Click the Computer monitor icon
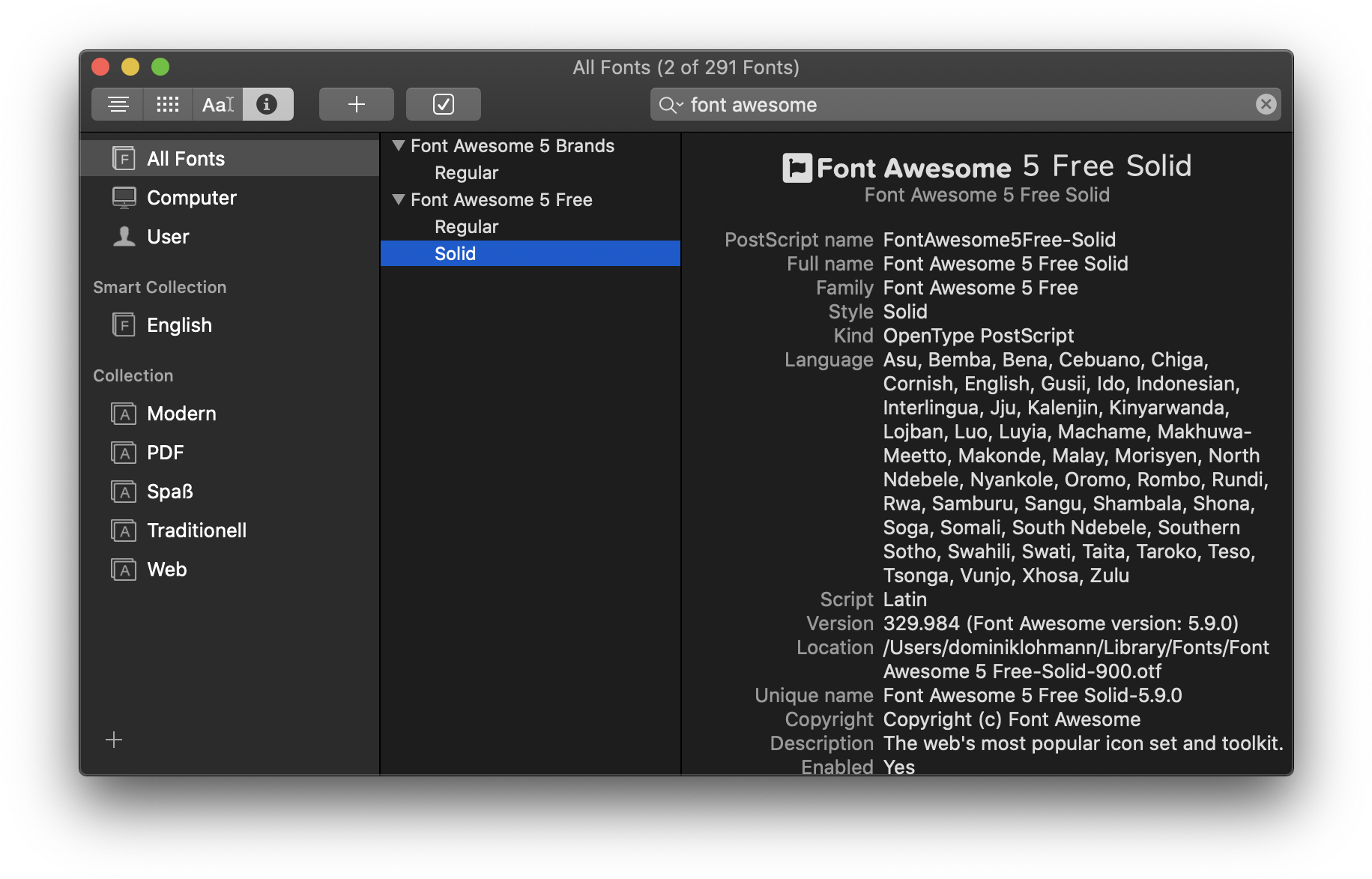This screenshot has height=879, width=1372. pyautogui.click(x=124, y=197)
